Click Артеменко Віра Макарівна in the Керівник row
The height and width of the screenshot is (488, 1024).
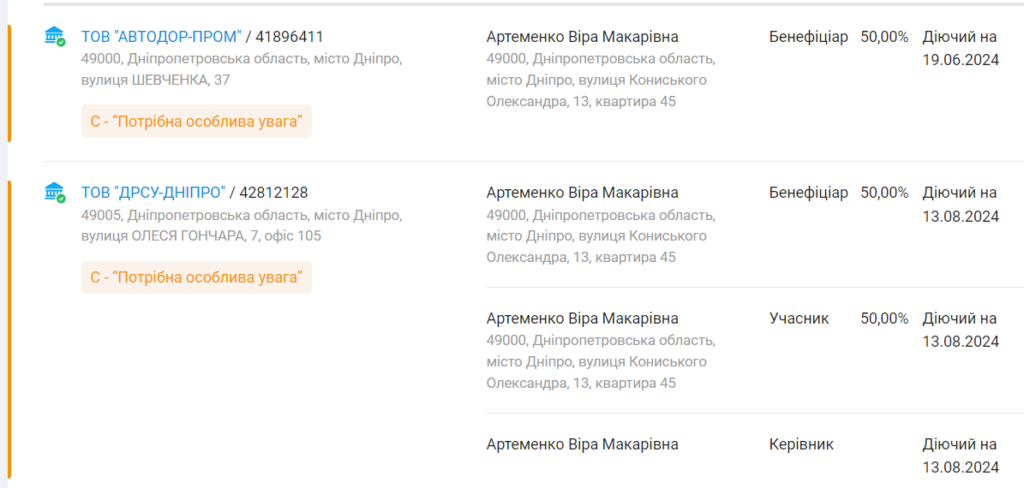point(583,445)
